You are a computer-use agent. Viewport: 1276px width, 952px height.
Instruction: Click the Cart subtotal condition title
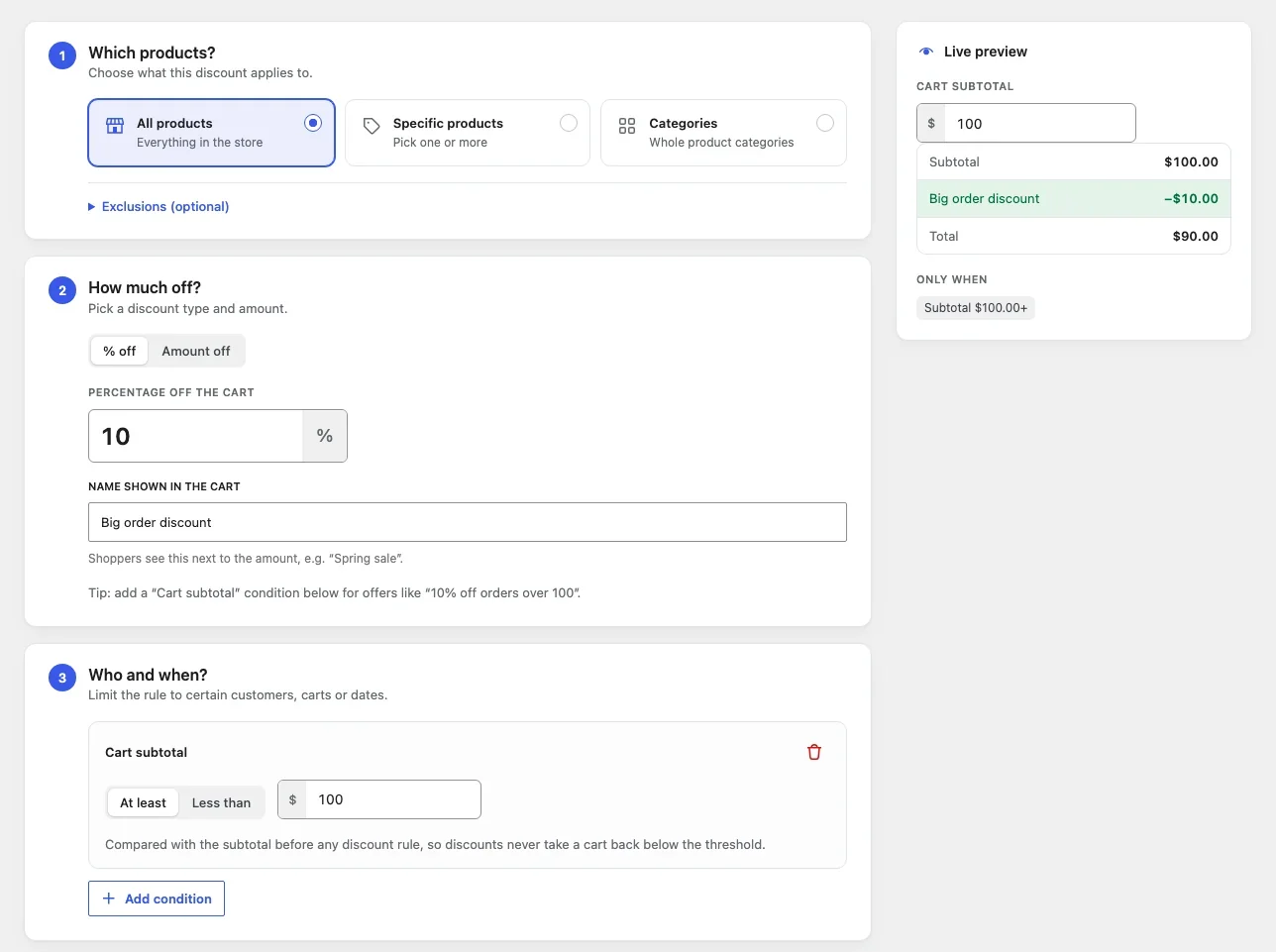click(x=147, y=752)
